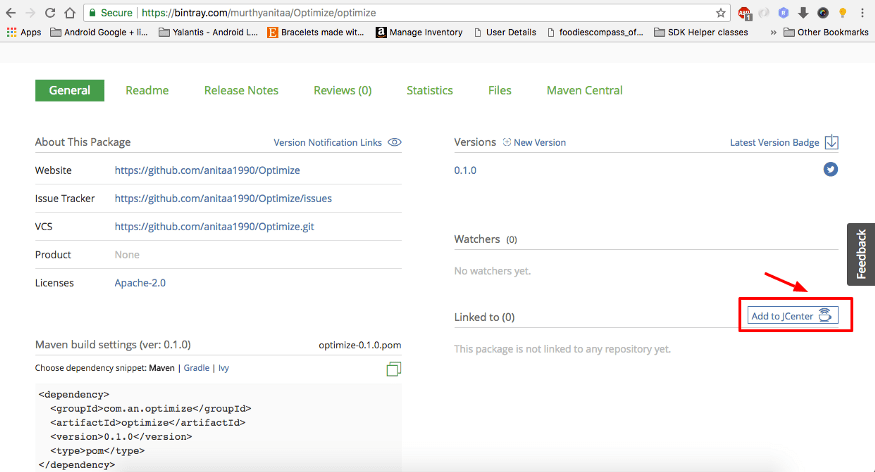The image size is (875, 472).
Task: Reload the page with refresh icon
Action: pyautogui.click(x=50, y=12)
